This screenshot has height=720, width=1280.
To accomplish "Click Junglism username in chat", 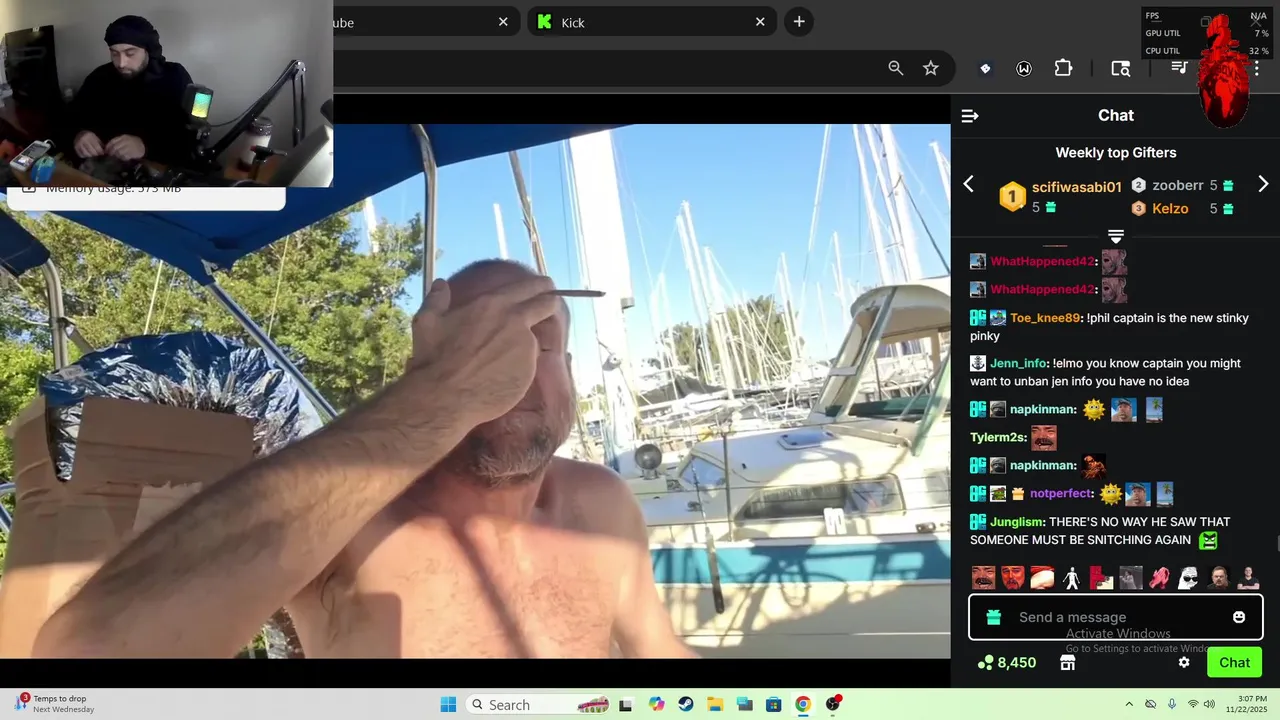I will (1017, 522).
